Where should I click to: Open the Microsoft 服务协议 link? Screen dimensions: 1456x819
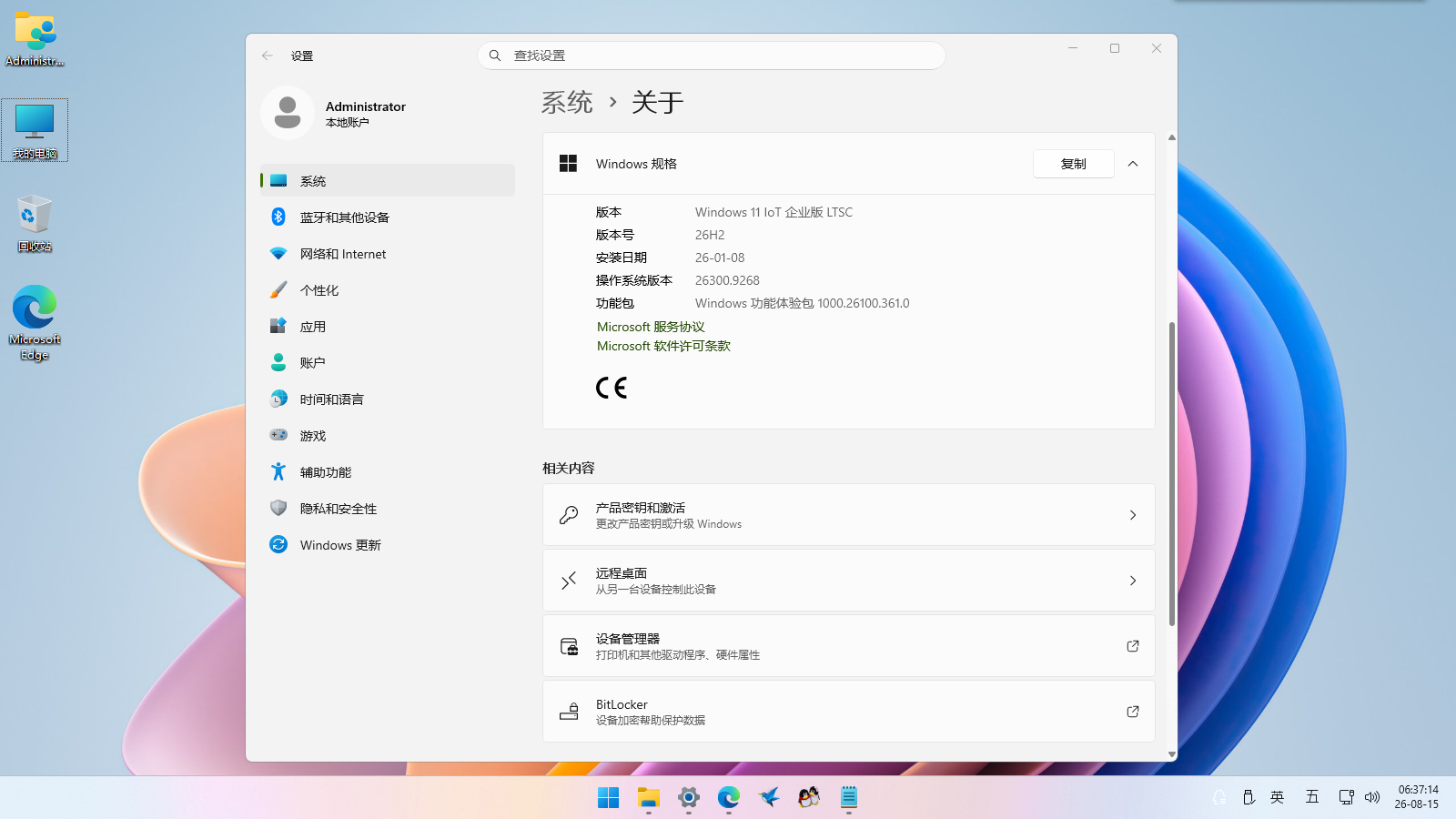coord(651,327)
